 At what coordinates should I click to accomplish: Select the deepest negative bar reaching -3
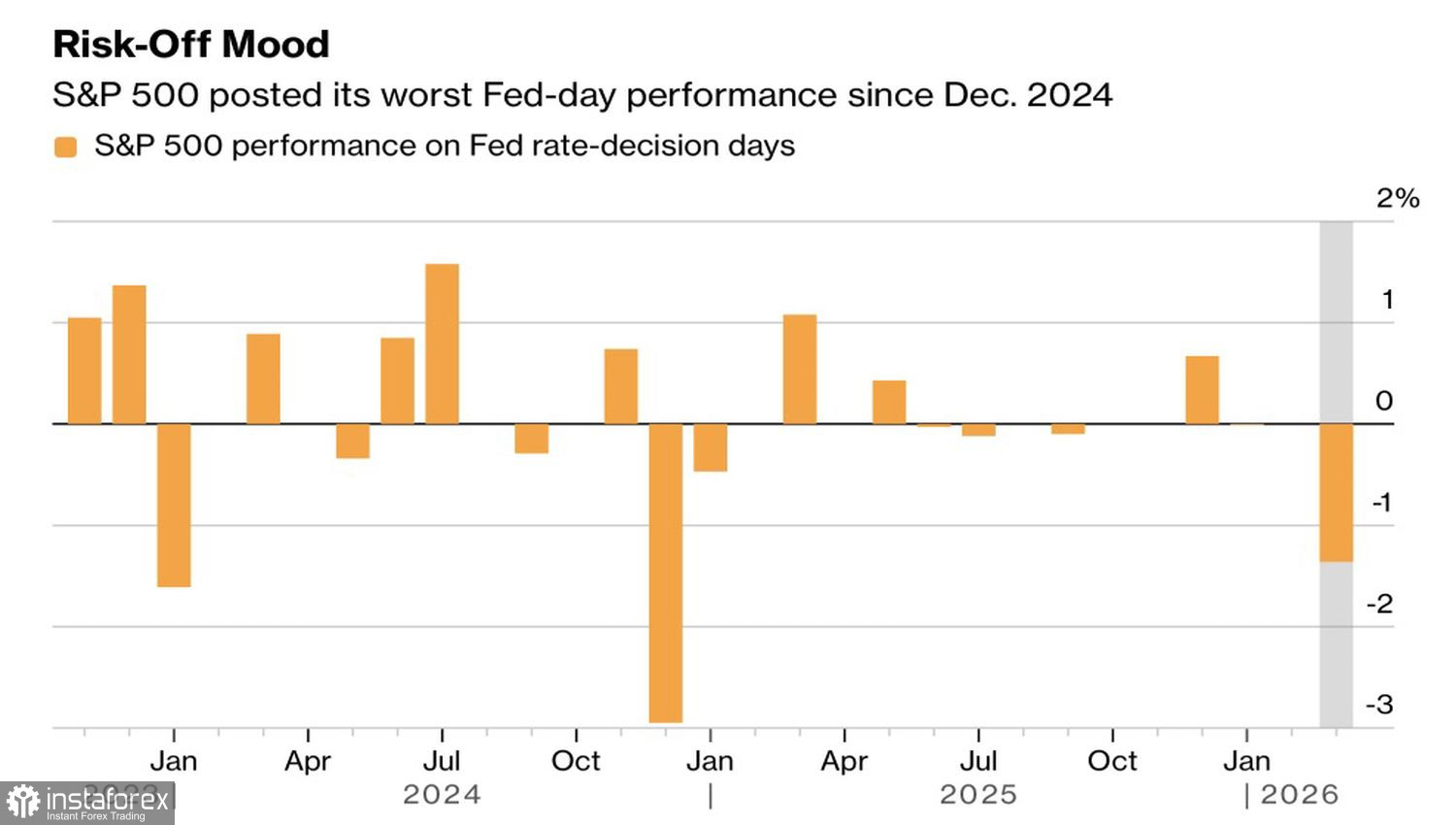(x=665, y=573)
